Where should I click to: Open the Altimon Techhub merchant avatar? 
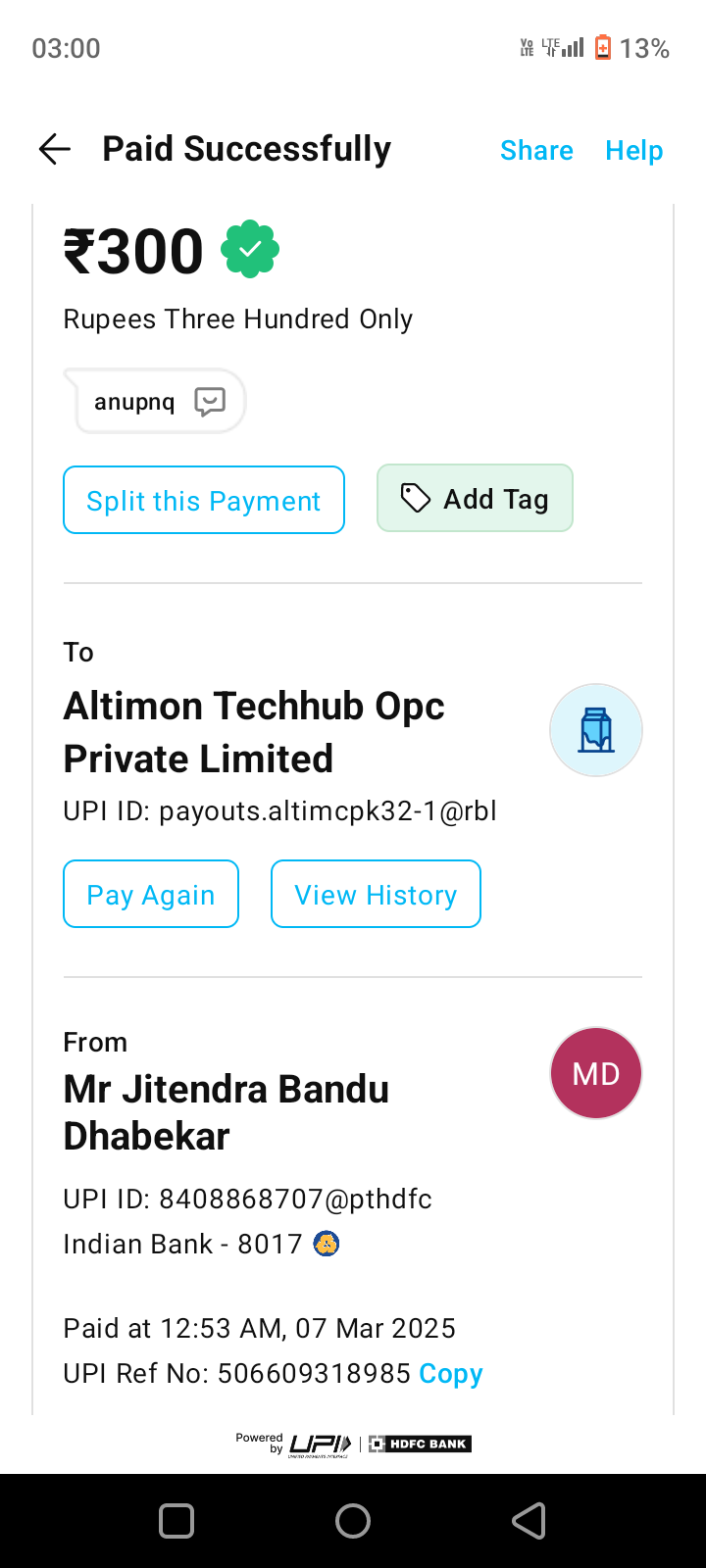click(595, 730)
